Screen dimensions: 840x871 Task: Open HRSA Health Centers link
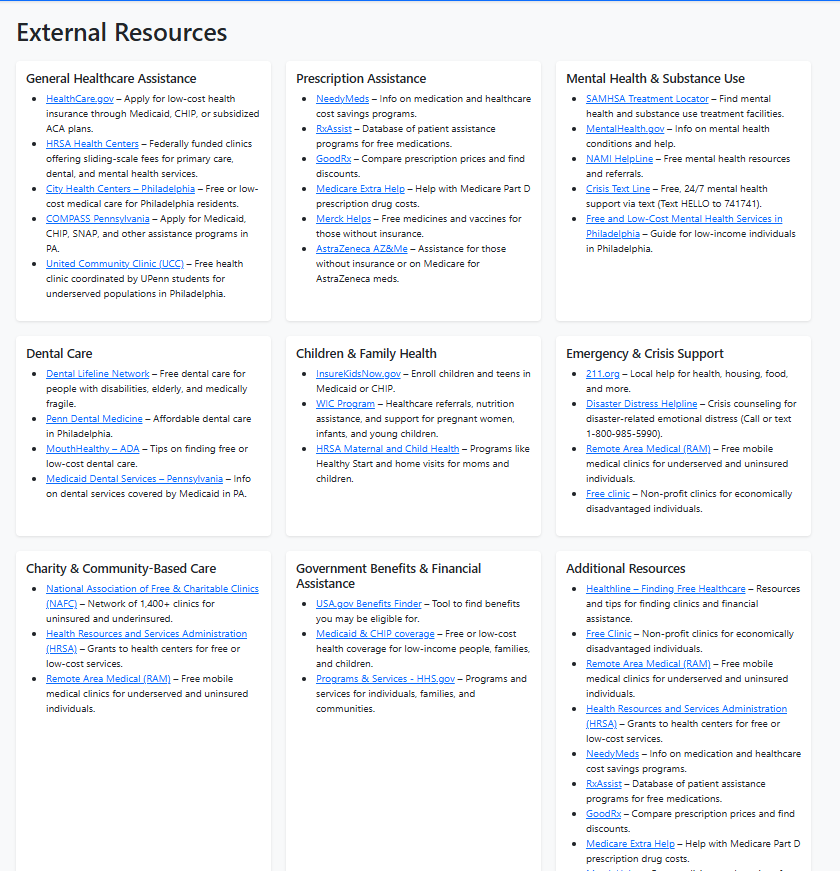(92, 144)
